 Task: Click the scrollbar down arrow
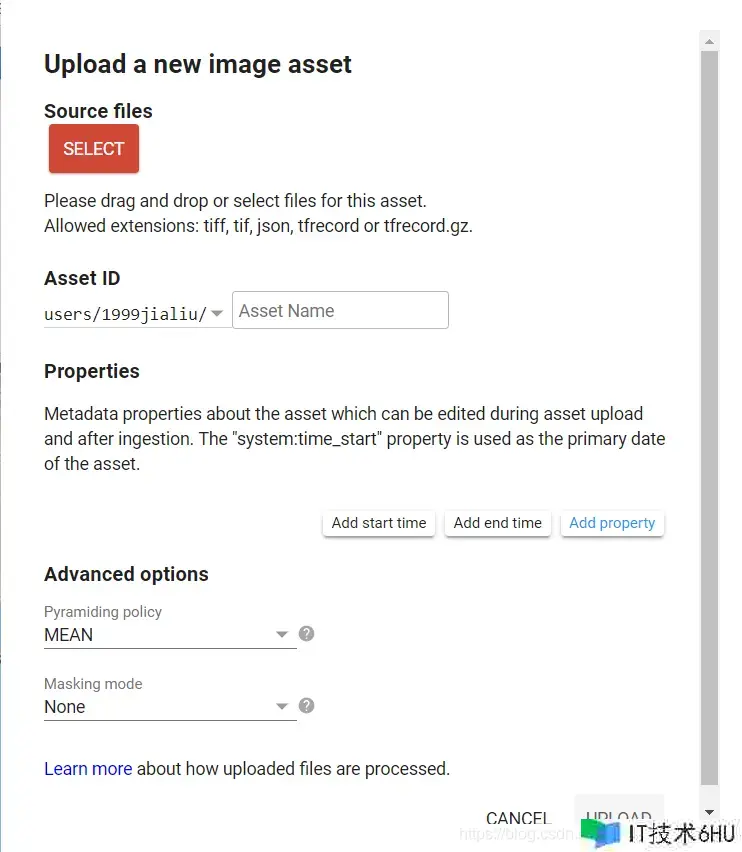pos(709,812)
